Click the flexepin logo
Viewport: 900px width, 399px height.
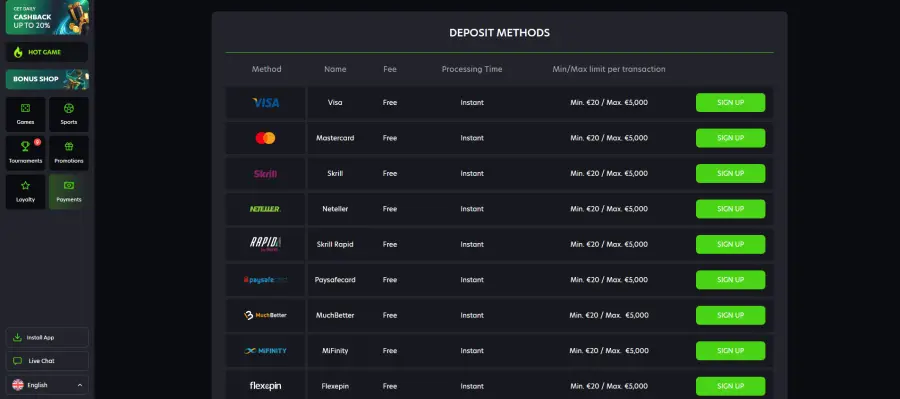pos(265,386)
